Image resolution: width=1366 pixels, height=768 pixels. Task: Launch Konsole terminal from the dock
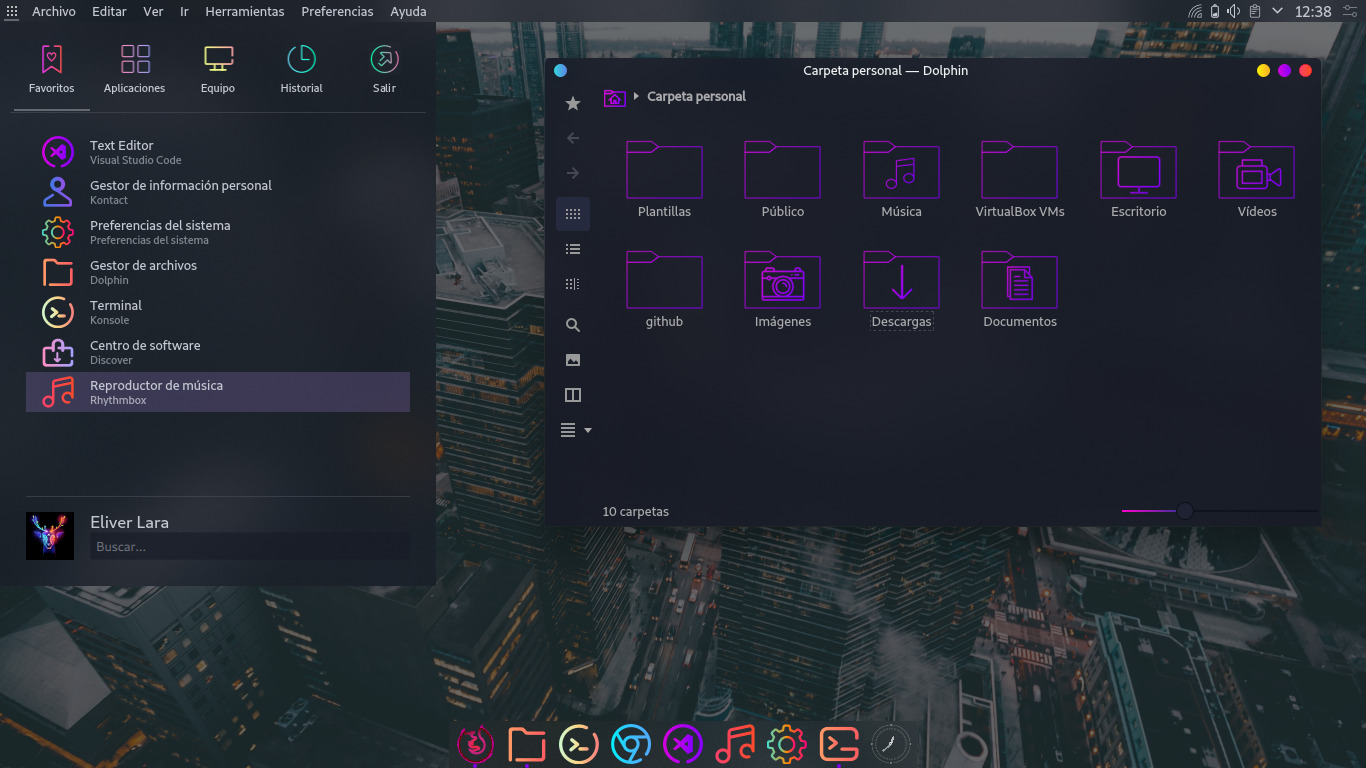pyautogui.click(x=579, y=744)
